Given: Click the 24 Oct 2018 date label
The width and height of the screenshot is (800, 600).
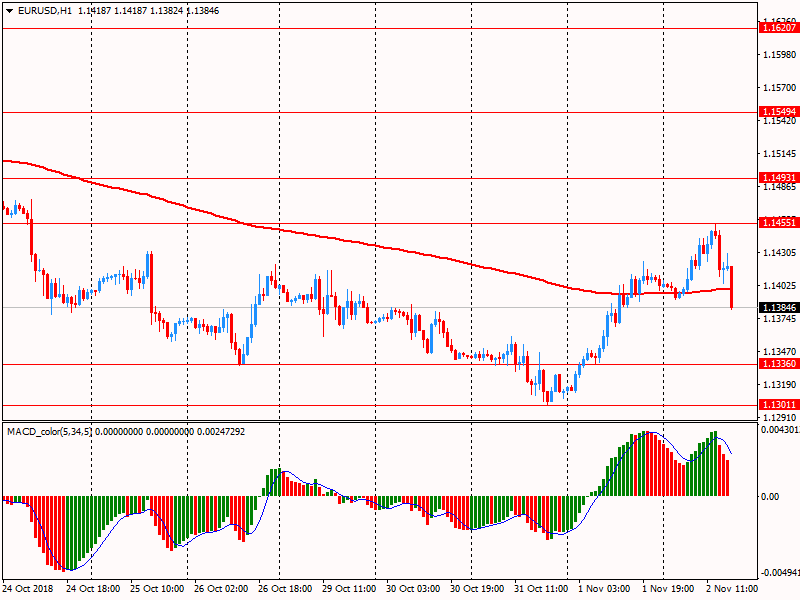Looking at the screenshot, I should (28, 588).
